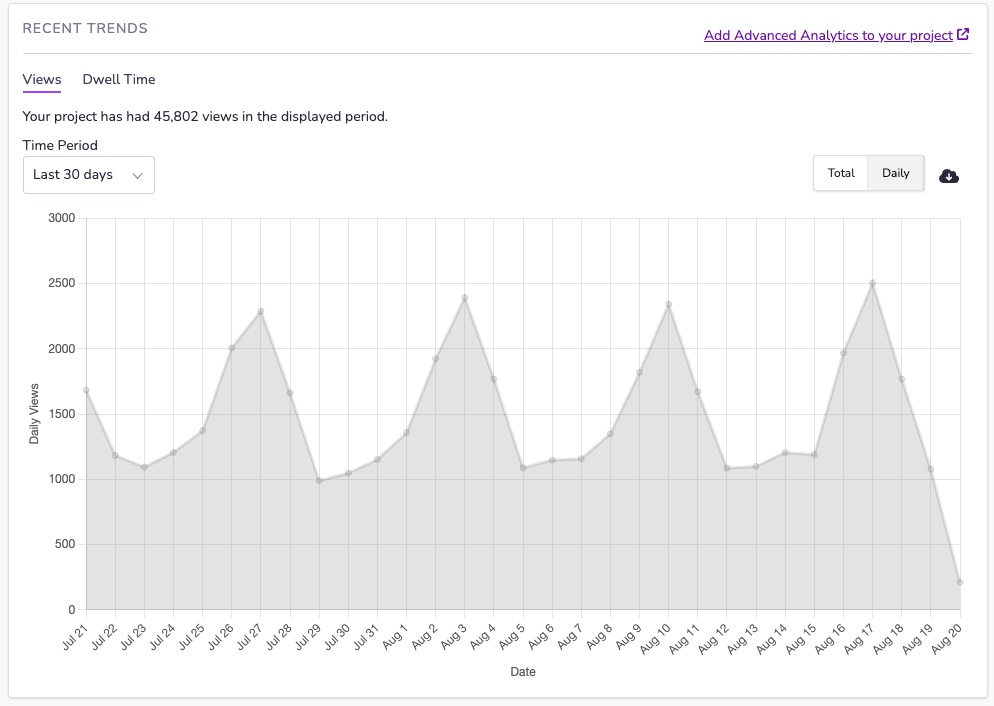Click the 'Jul 21' x-axis label
This screenshot has height=706, width=994.
point(75,637)
